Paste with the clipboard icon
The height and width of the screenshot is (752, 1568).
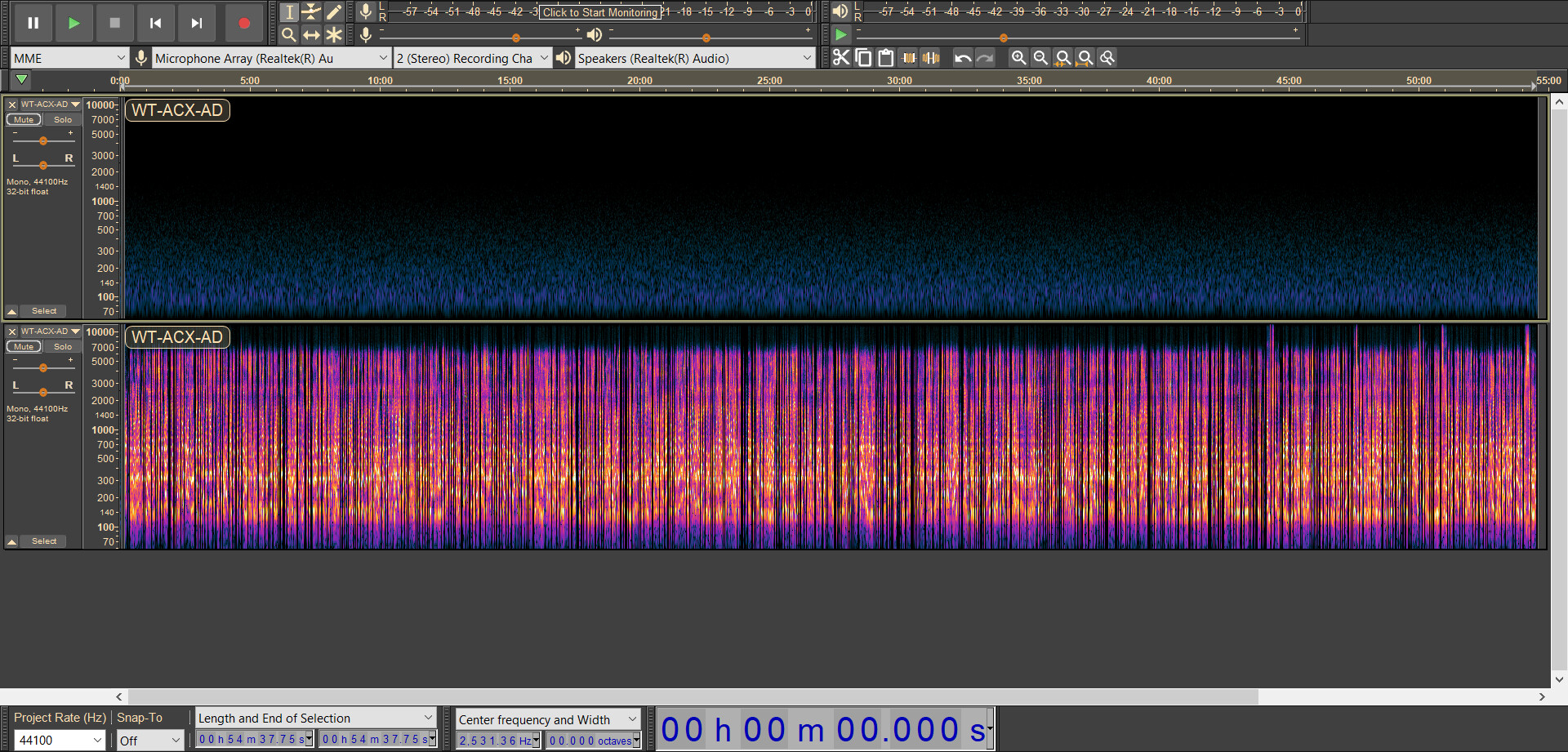point(885,58)
